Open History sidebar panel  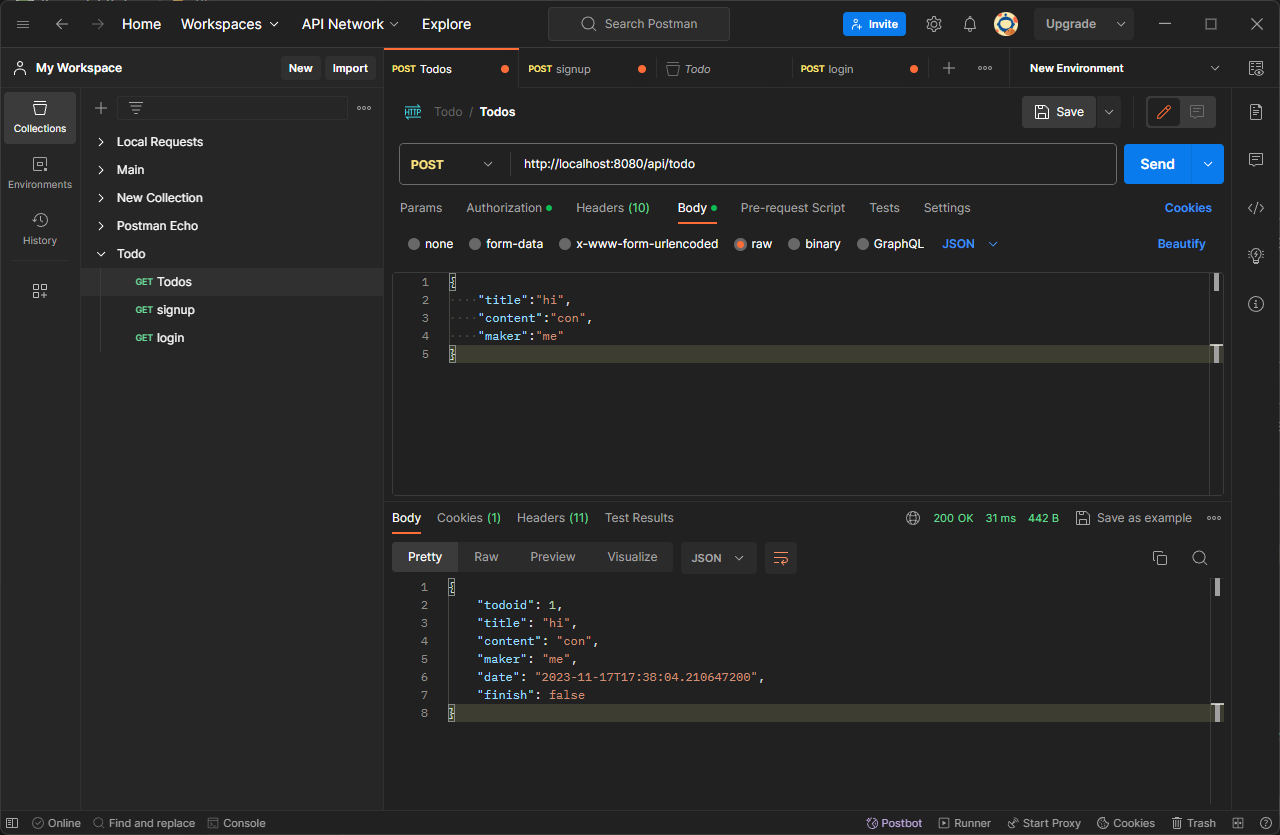click(40, 229)
